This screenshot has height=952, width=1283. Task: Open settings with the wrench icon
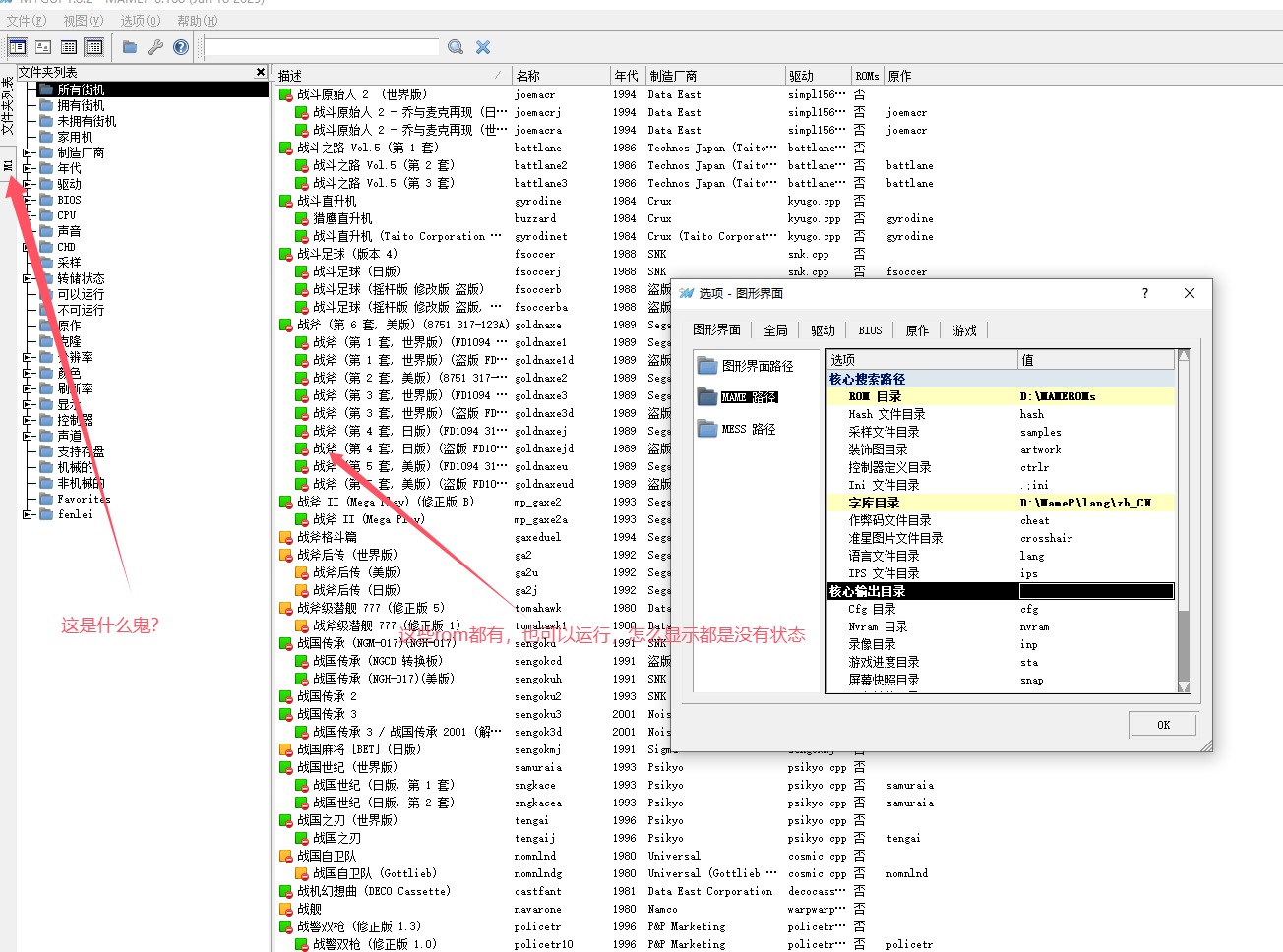click(155, 46)
